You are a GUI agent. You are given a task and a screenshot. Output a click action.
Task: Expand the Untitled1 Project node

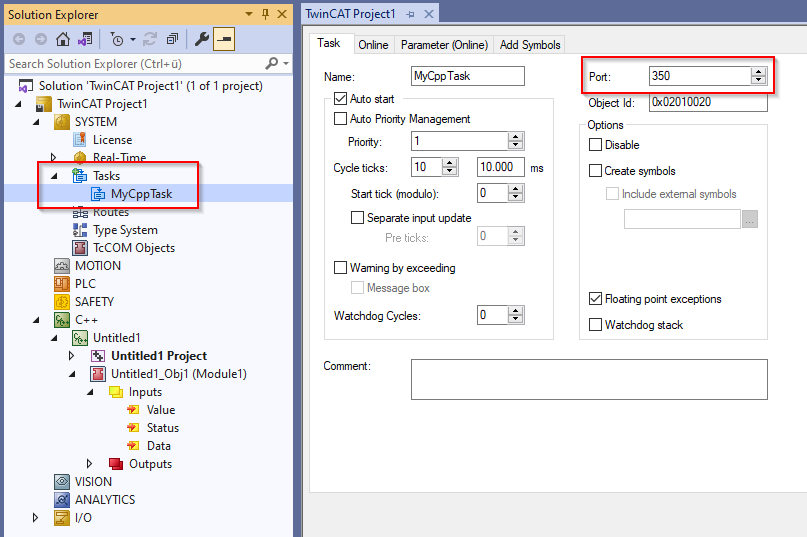[x=72, y=355]
